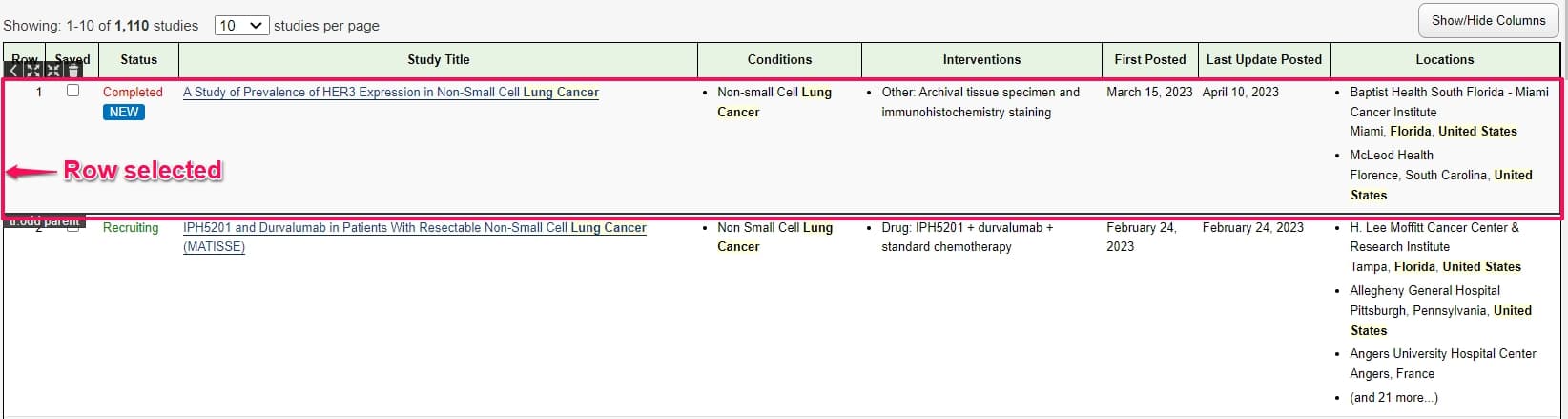Open the studies per page dropdown
Screen dimensions: 1568x419
pyautogui.click(x=241, y=26)
